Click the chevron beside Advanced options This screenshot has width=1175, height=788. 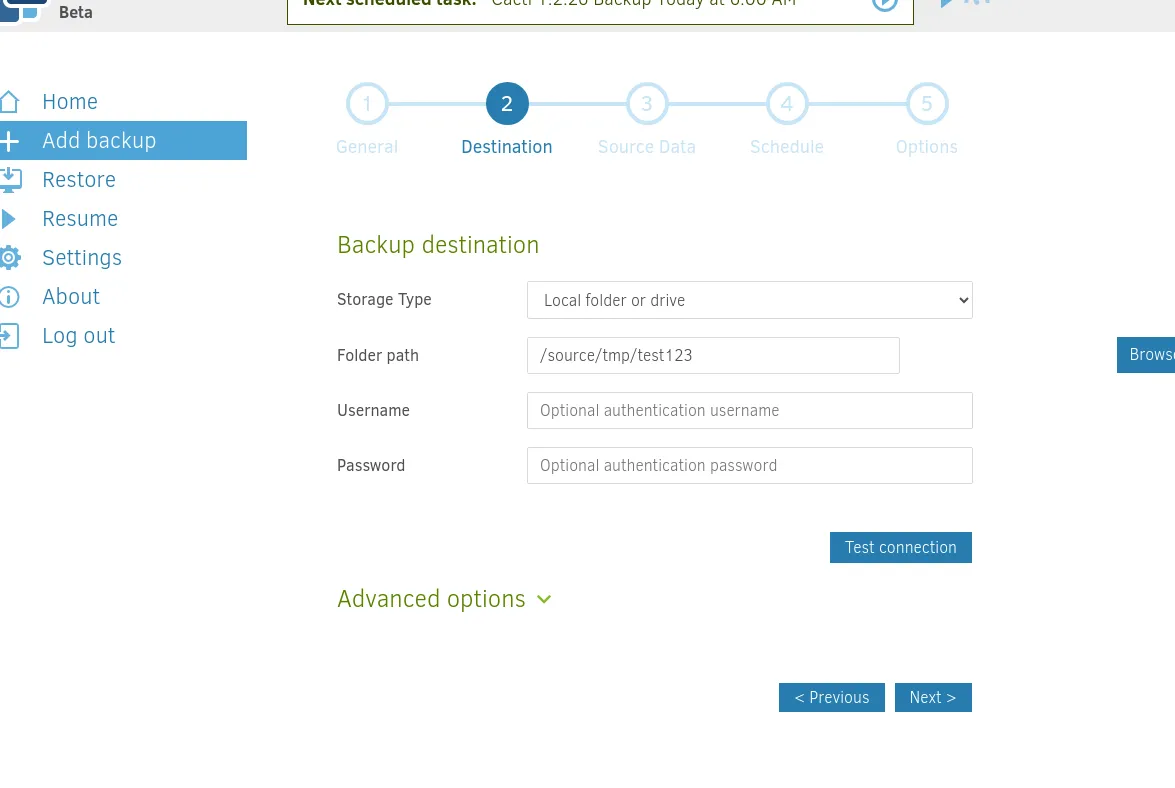pos(544,599)
